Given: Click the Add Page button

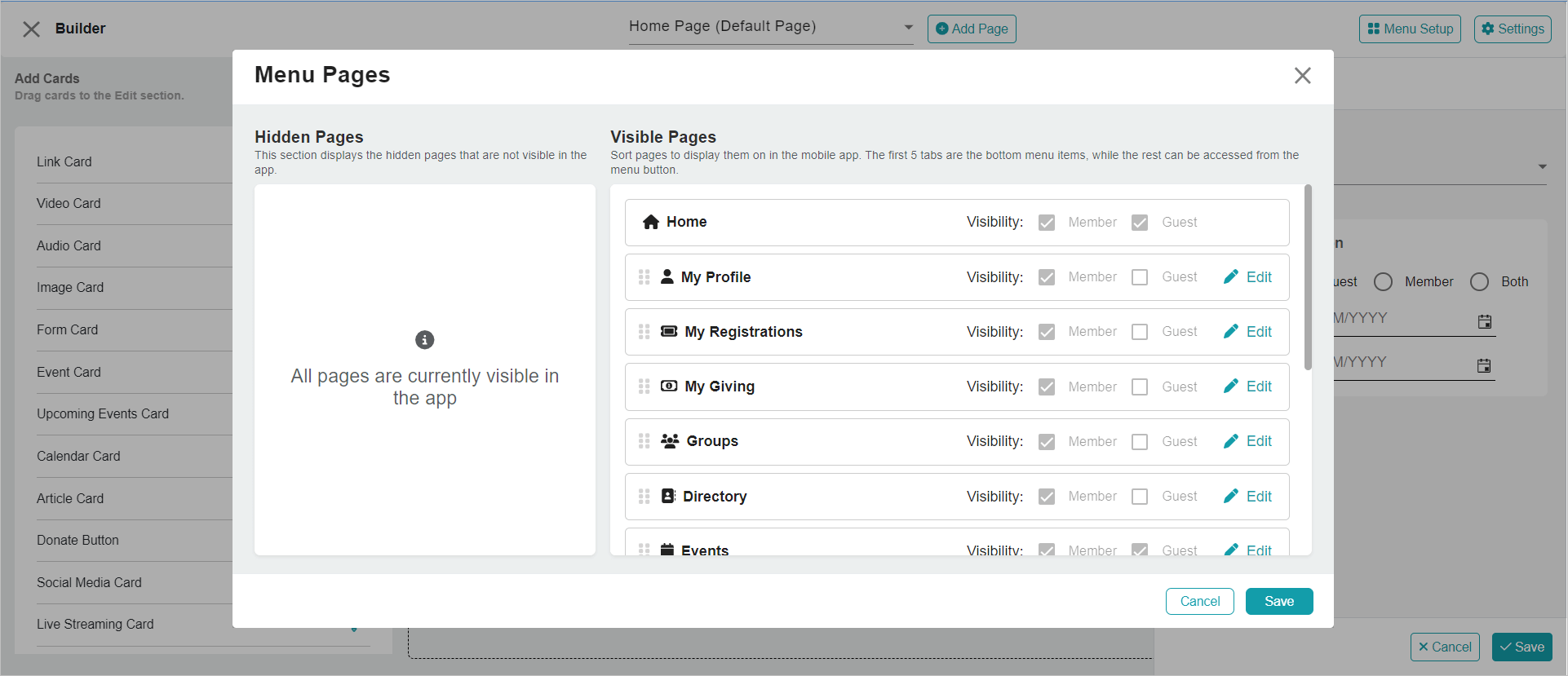Looking at the screenshot, I should [972, 29].
